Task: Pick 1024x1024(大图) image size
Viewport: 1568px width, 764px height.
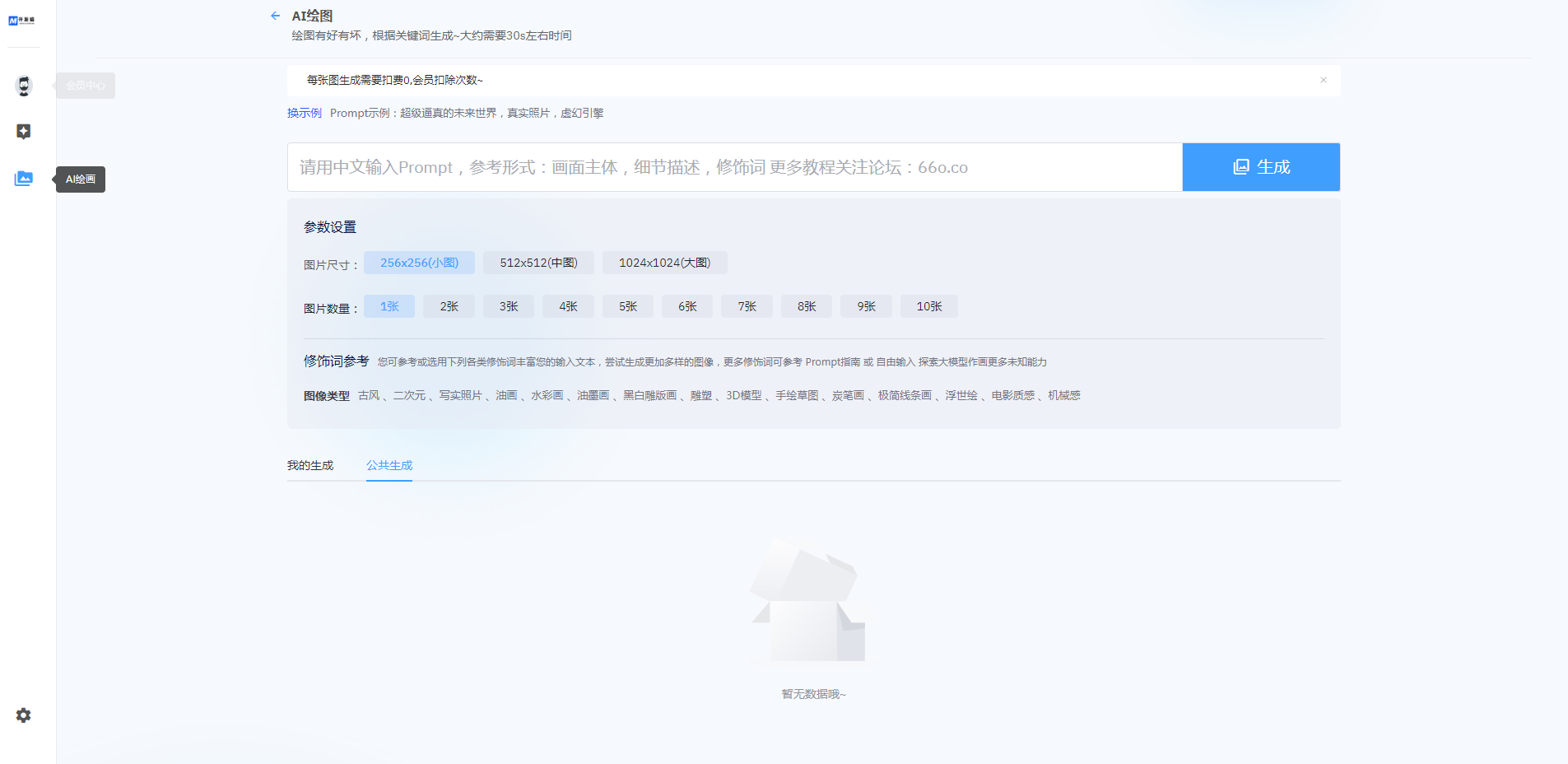Action: tap(664, 263)
